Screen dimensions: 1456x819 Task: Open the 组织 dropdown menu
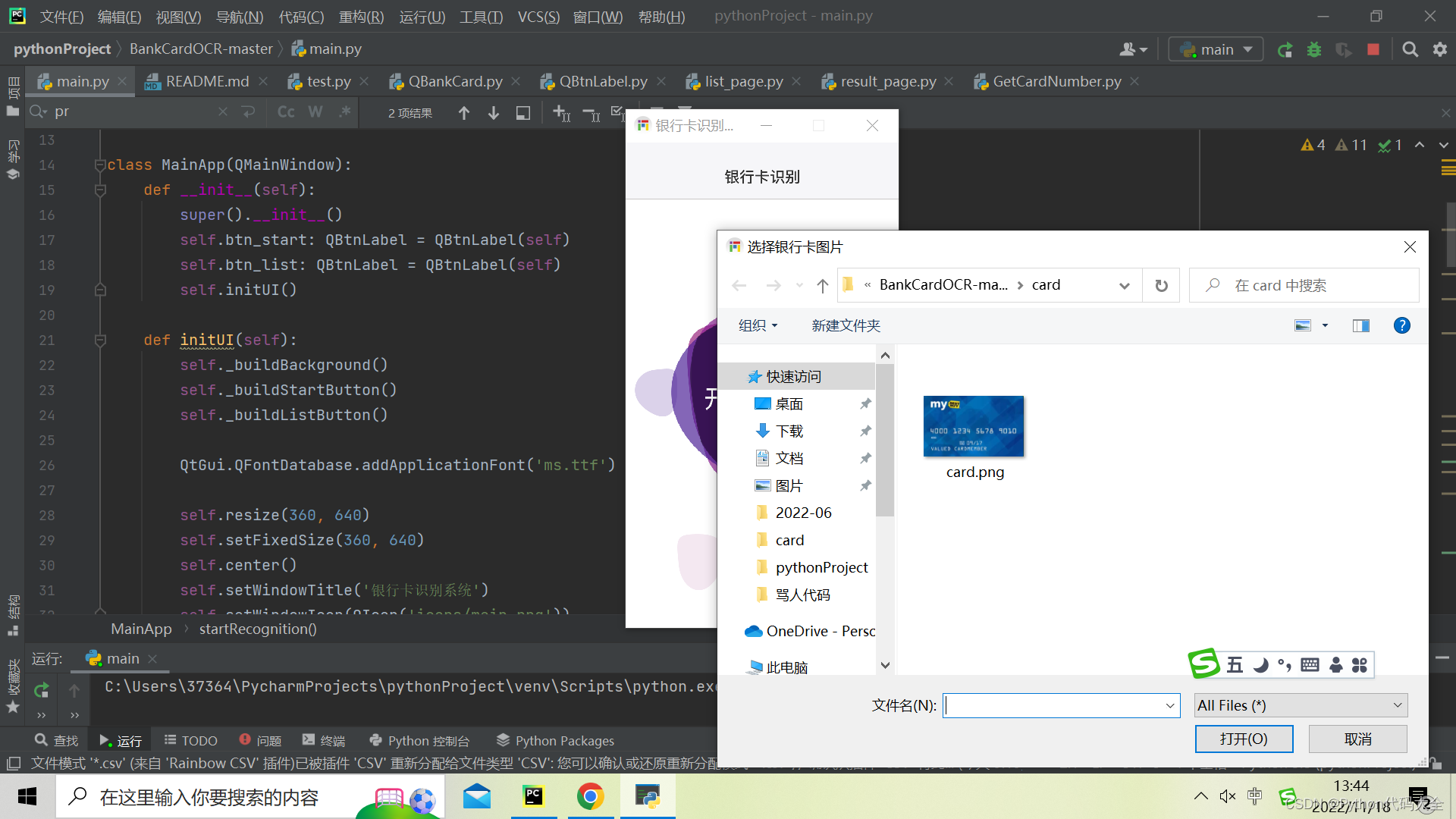click(758, 325)
